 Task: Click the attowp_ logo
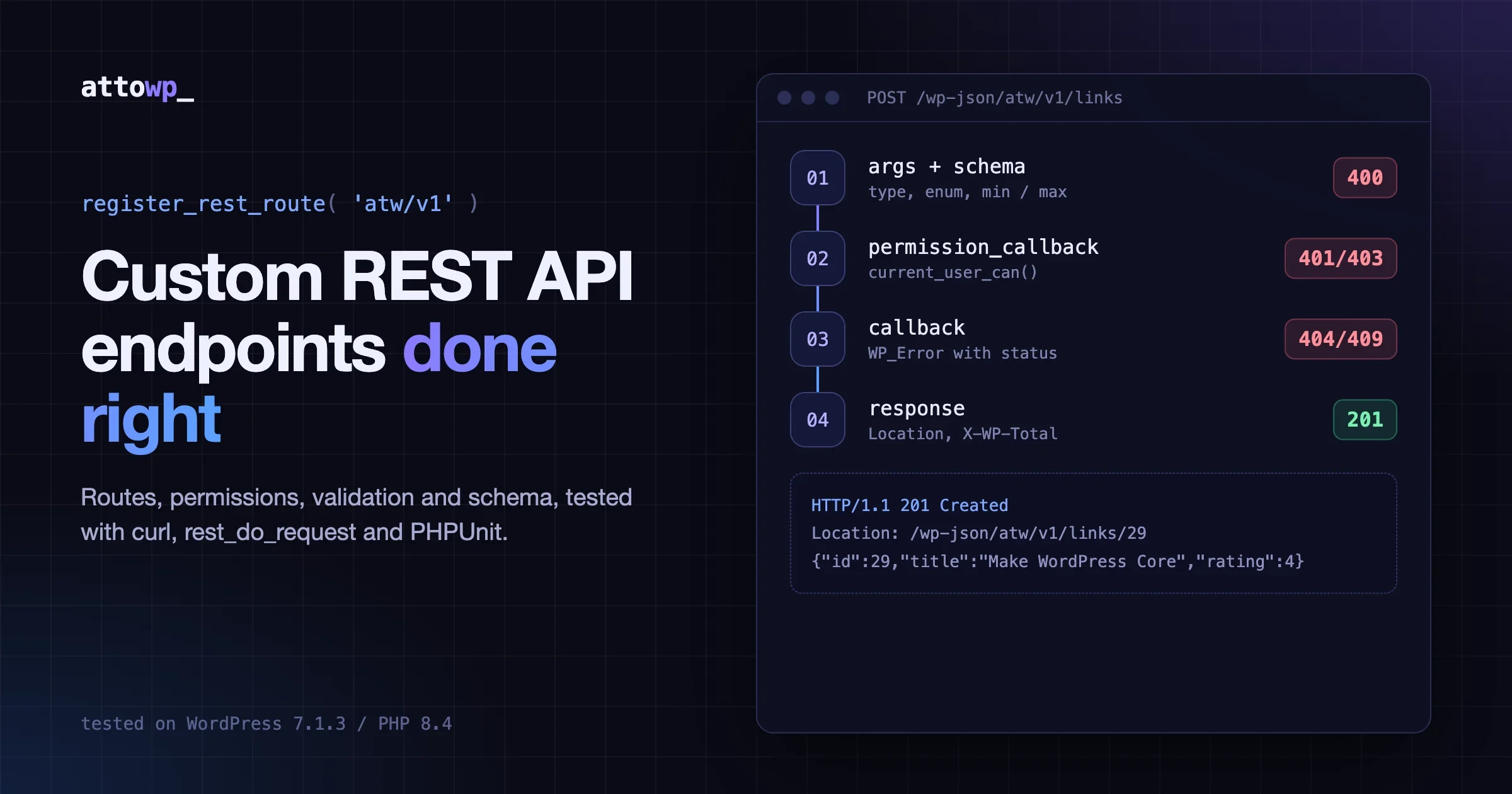(x=137, y=88)
